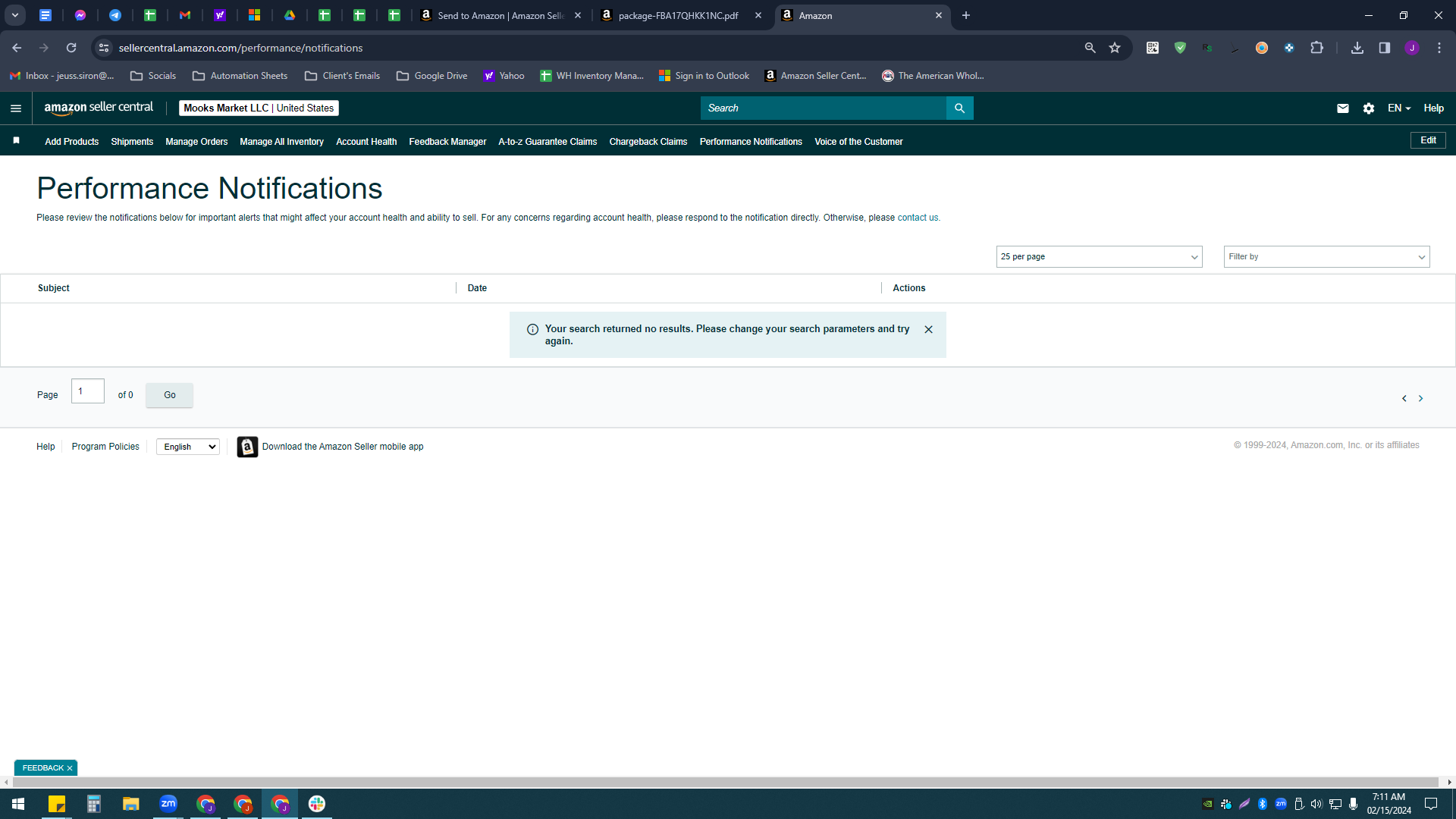Open the settings gear icon
Screen dimensions: 1456x819
click(x=1368, y=108)
